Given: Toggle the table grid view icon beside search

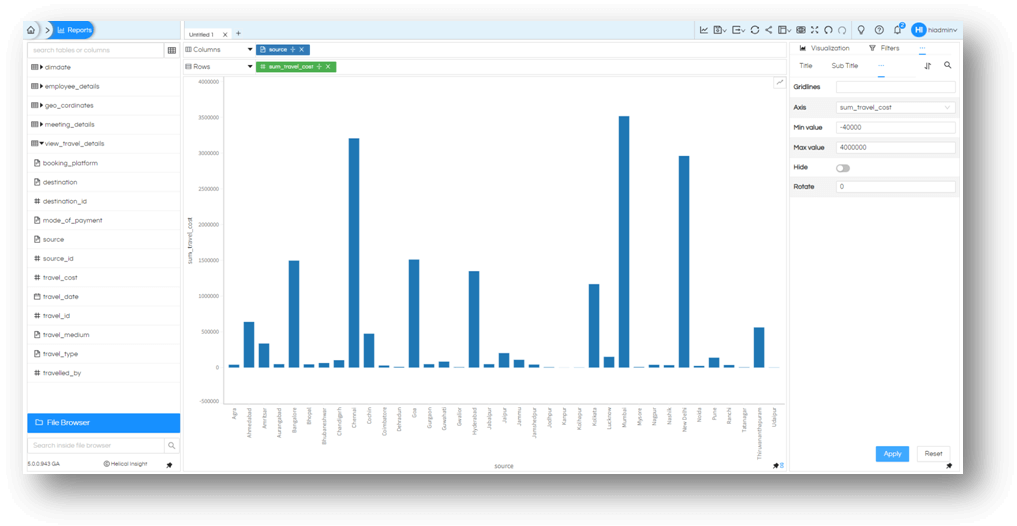Looking at the screenshot, I should pyautogui.click(x=172, y=50).
